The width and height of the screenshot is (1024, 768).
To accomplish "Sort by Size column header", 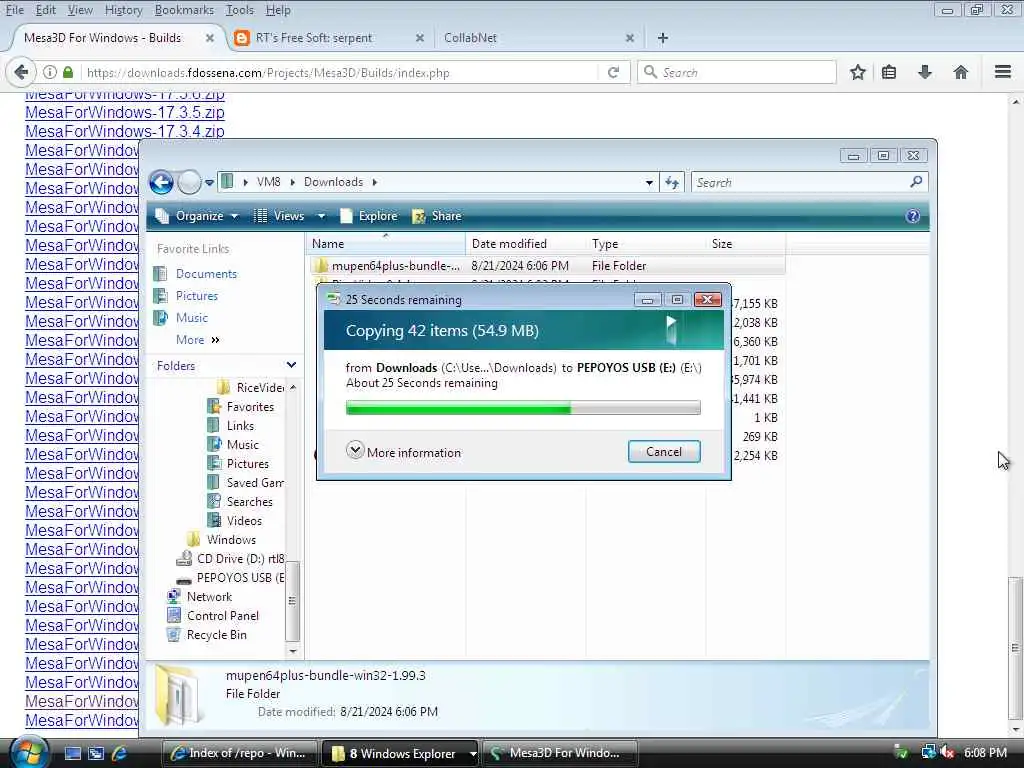I will click(746, 244).
